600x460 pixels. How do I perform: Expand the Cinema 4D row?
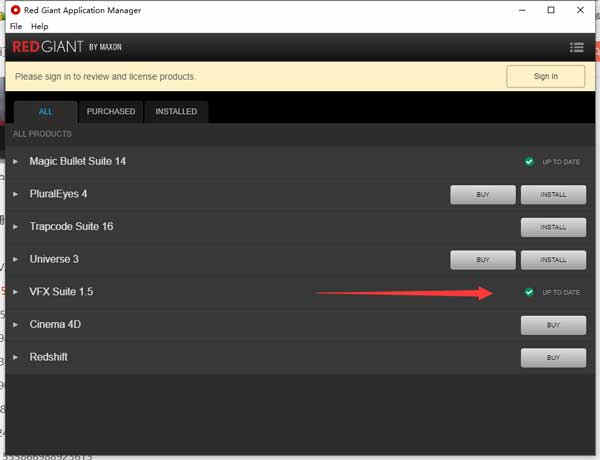tap(15, 325)
